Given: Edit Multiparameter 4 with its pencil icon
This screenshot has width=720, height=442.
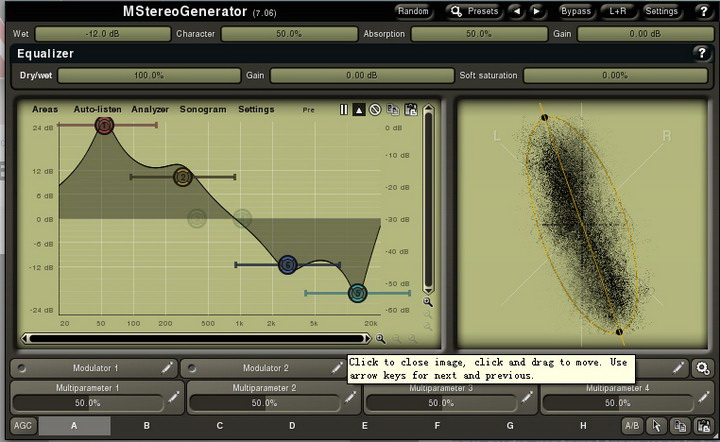Looking at the screenshot, I should click(703, 397).
